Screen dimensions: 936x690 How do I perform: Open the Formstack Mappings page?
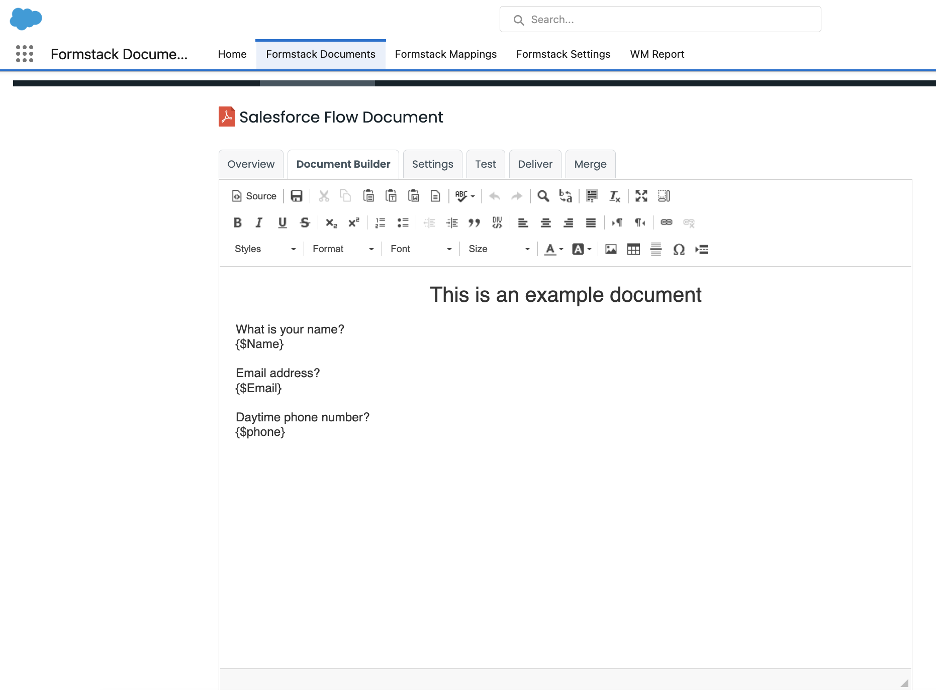click(445, 54)
